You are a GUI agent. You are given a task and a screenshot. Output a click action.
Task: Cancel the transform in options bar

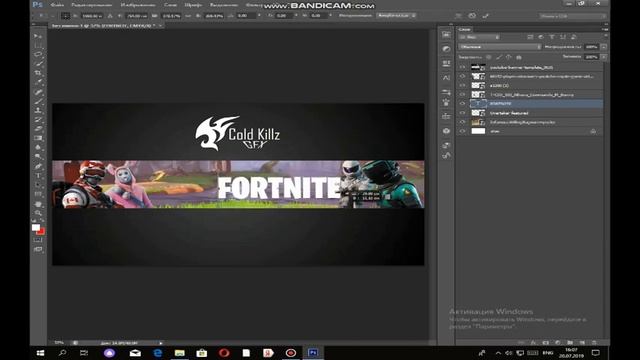click(x=472, y=16)
